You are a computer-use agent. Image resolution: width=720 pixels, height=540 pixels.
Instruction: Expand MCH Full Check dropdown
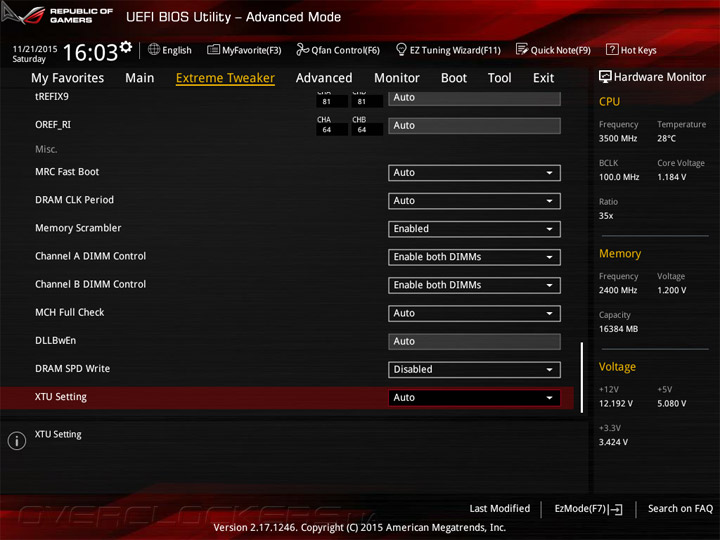[x=474, y=313]
